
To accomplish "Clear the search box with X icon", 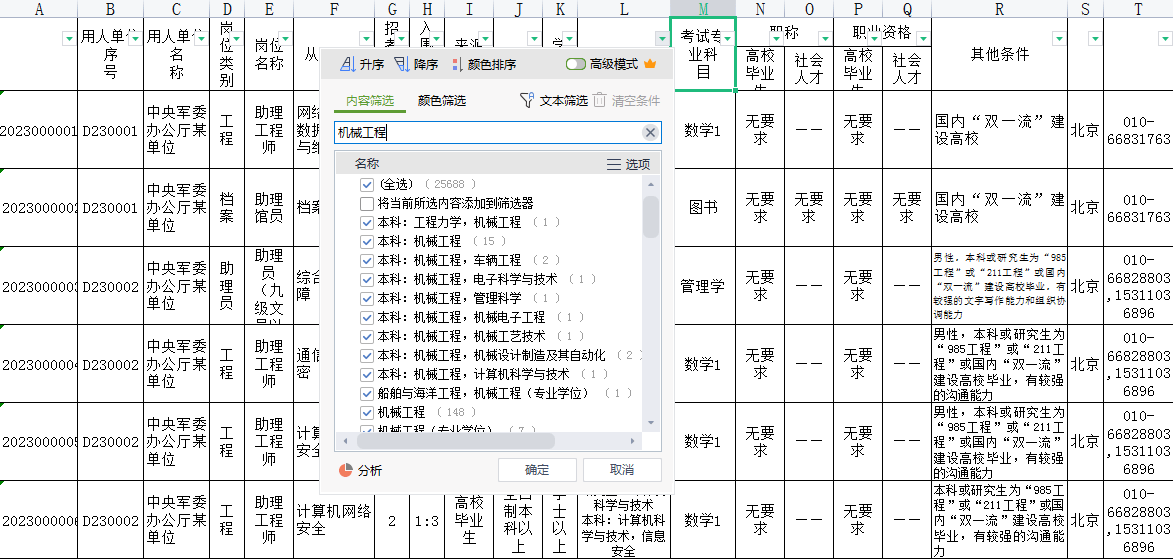I will pyautogui.click(x=650, y=132).
